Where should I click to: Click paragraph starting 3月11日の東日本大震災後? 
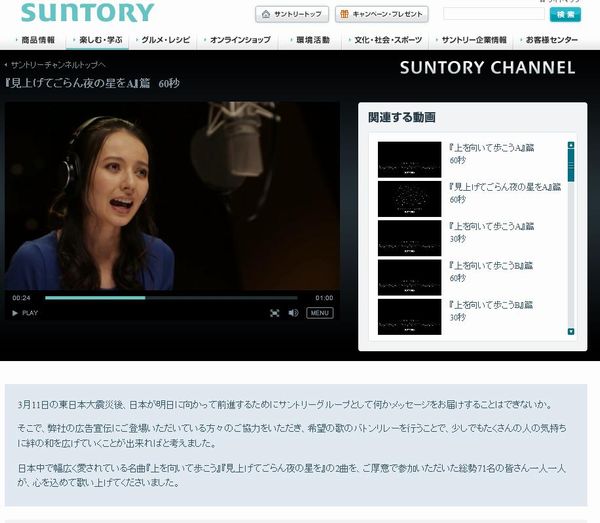pyautogui.click(x=285, y=405)
